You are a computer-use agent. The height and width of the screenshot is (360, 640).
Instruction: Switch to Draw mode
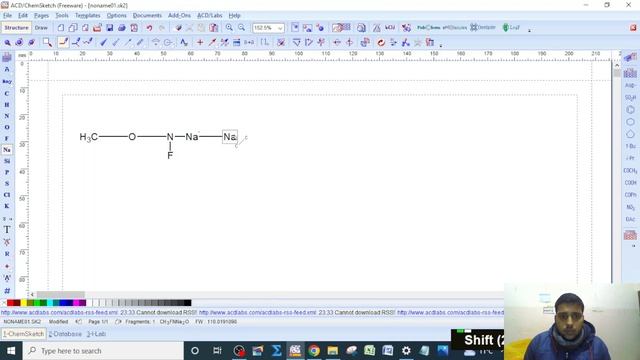click(41, 28)
